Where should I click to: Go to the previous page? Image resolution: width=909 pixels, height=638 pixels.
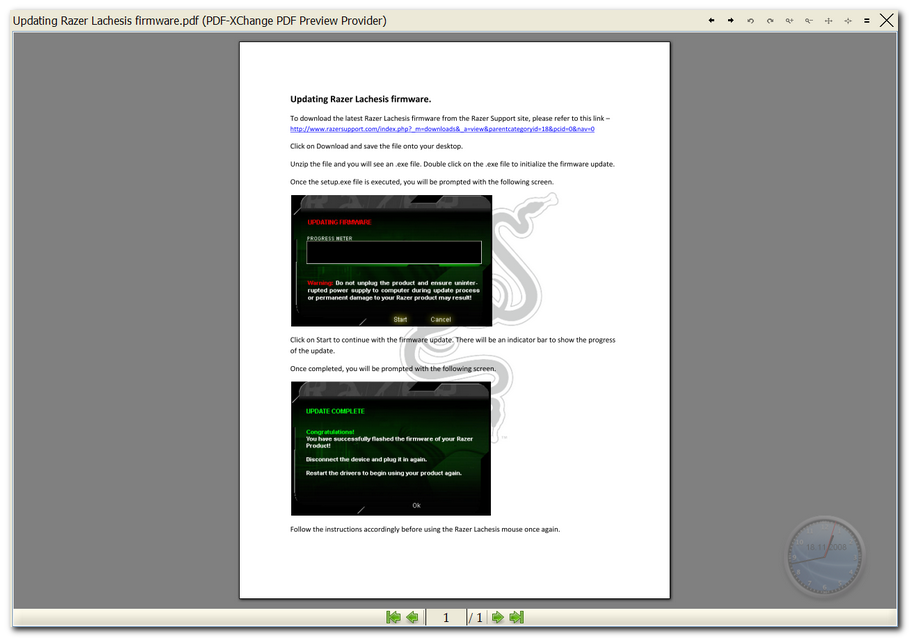pyautogui.click(x=412, y=617)
